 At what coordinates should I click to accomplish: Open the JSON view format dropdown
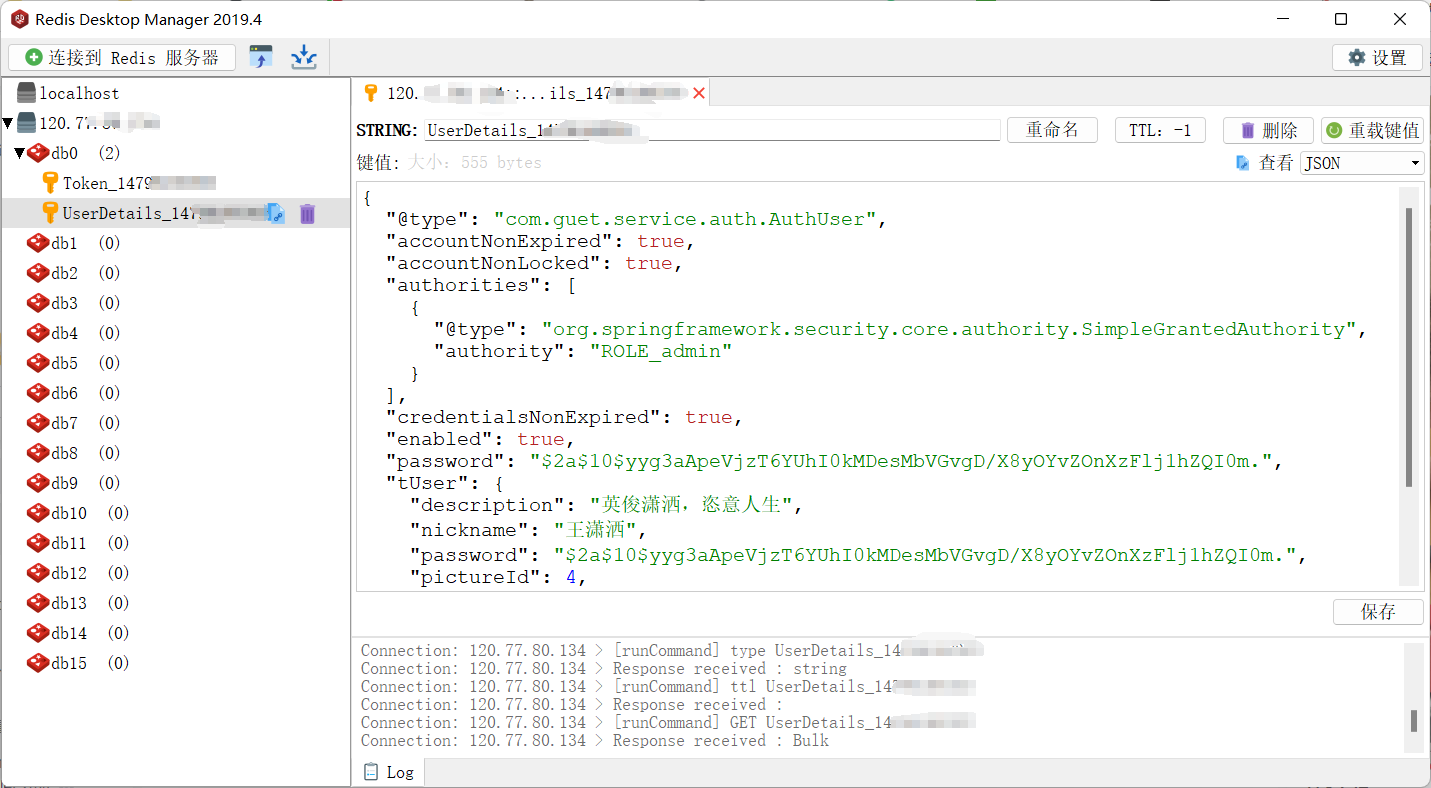(1362, 163)
